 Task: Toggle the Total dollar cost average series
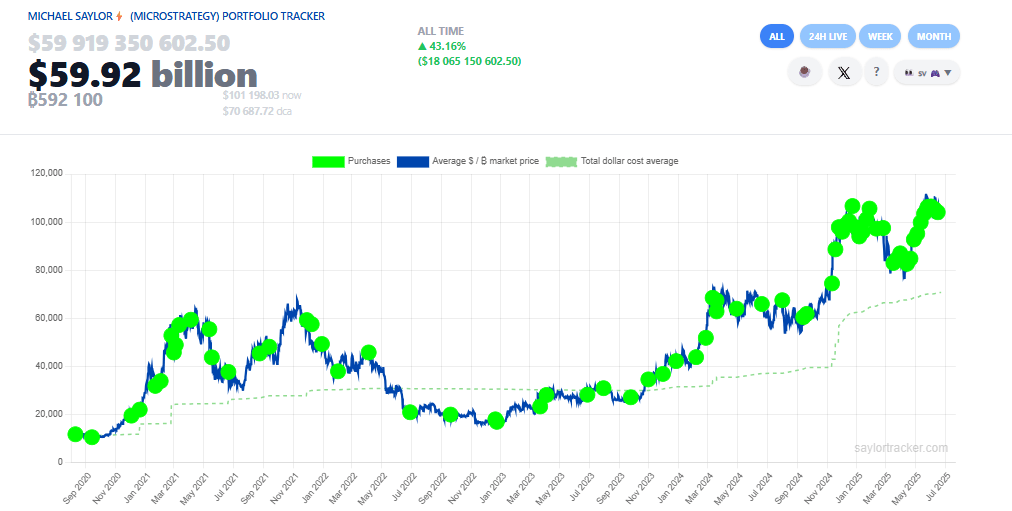[x=612, y=161]
